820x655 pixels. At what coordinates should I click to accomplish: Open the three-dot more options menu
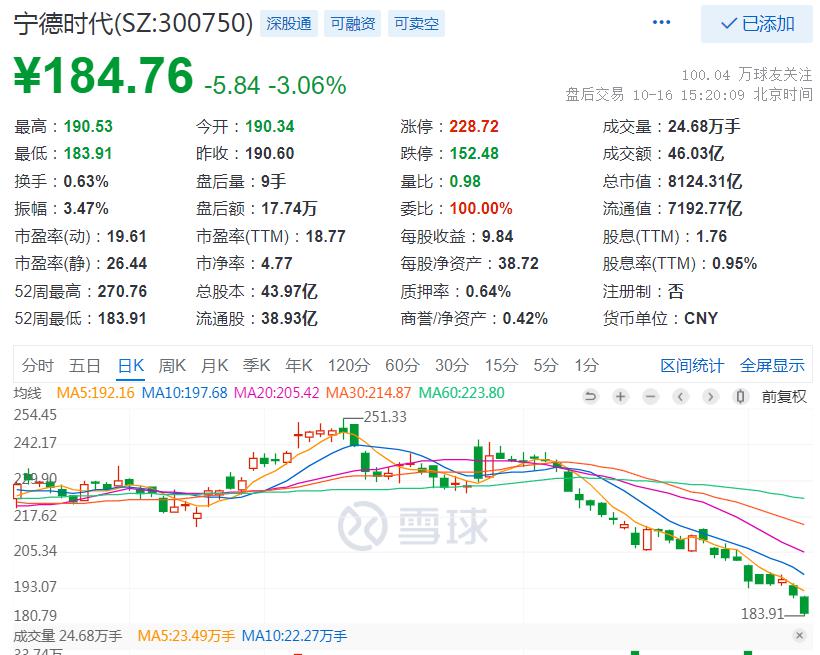(x=661, y=23)
